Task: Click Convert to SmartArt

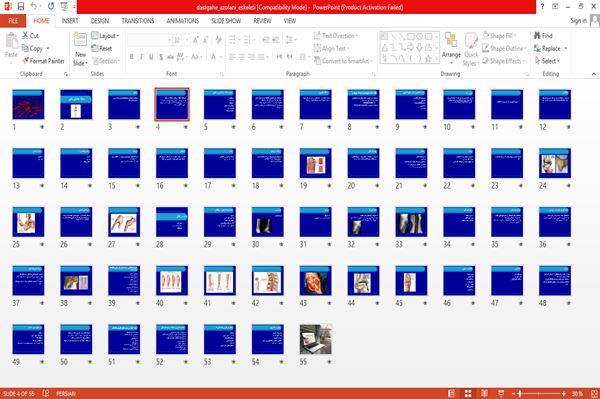Action: click(x=342, y=61)
